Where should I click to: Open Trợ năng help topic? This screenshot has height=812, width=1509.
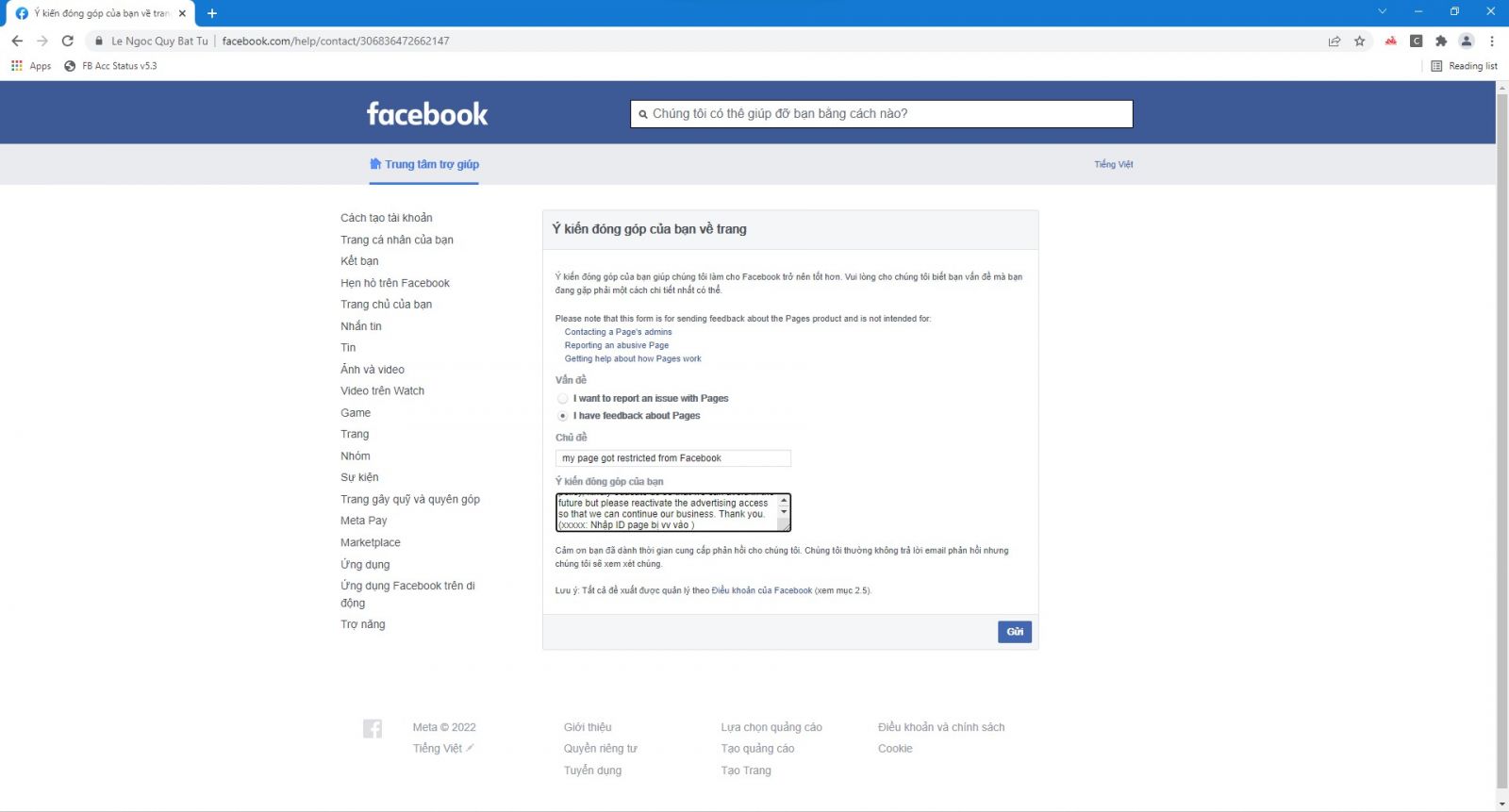pos(363,624)
